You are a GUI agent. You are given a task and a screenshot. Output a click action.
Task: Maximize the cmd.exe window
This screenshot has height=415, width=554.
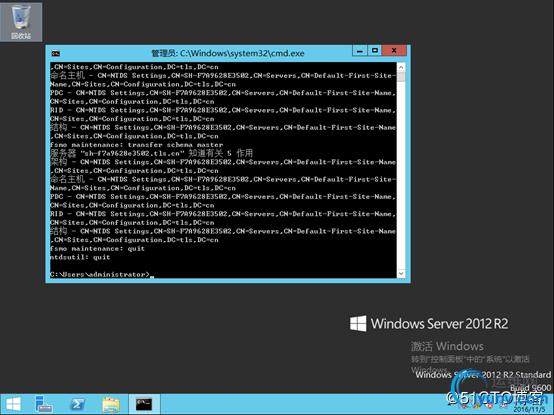(x=375, y=51)
